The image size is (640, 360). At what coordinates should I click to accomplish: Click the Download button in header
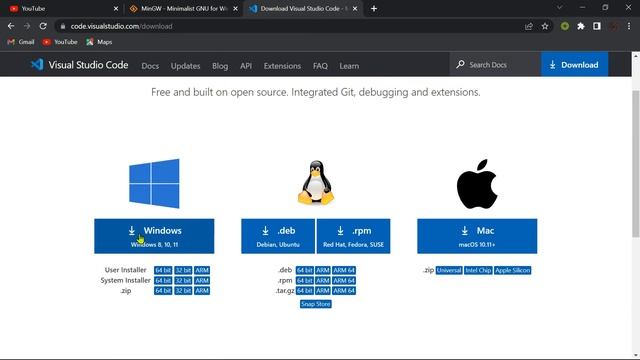[x=574, y=64]
